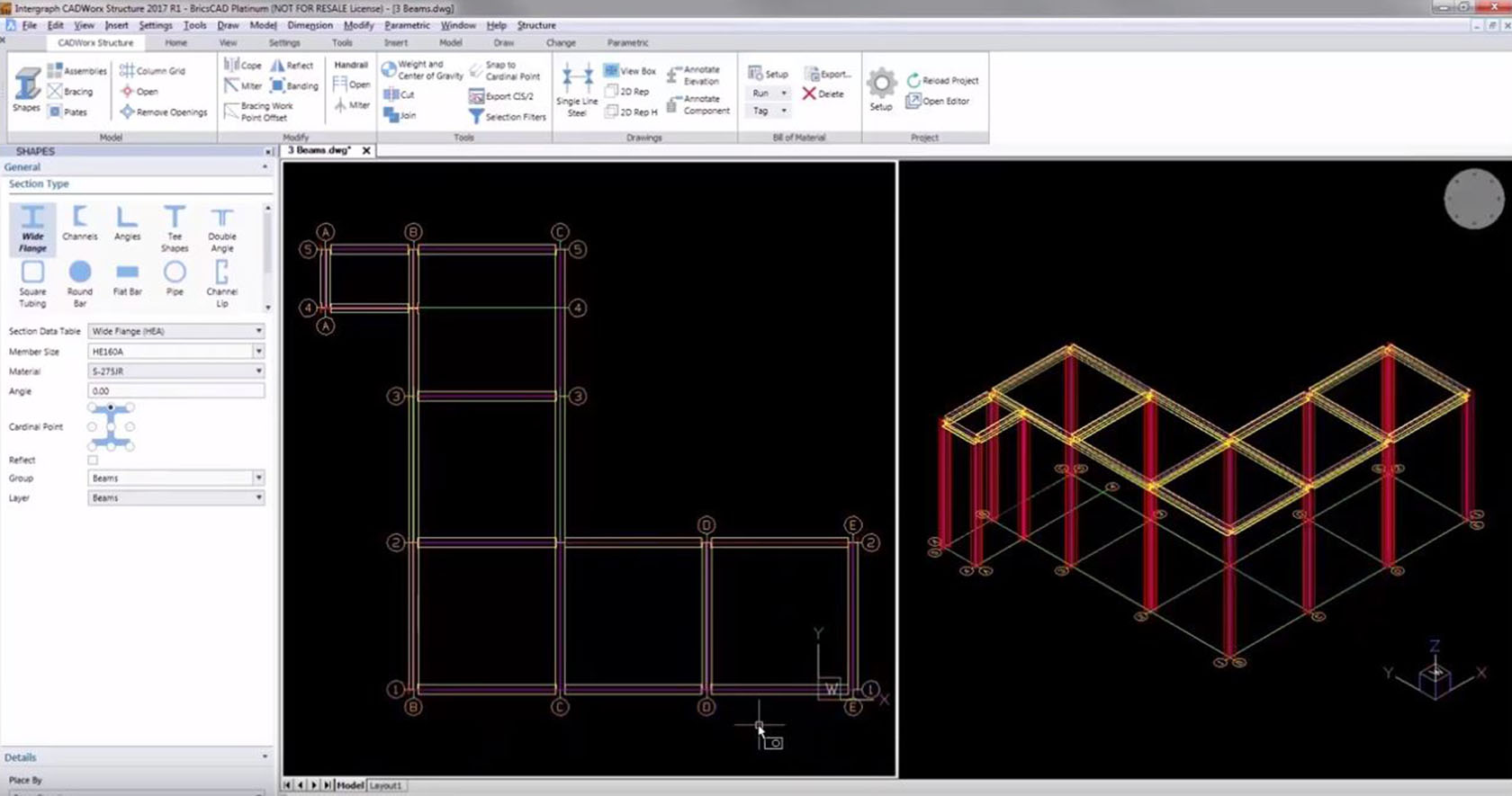Select the center cardinal point
The image size is (1512, 796).
click(x=111, y=426)
